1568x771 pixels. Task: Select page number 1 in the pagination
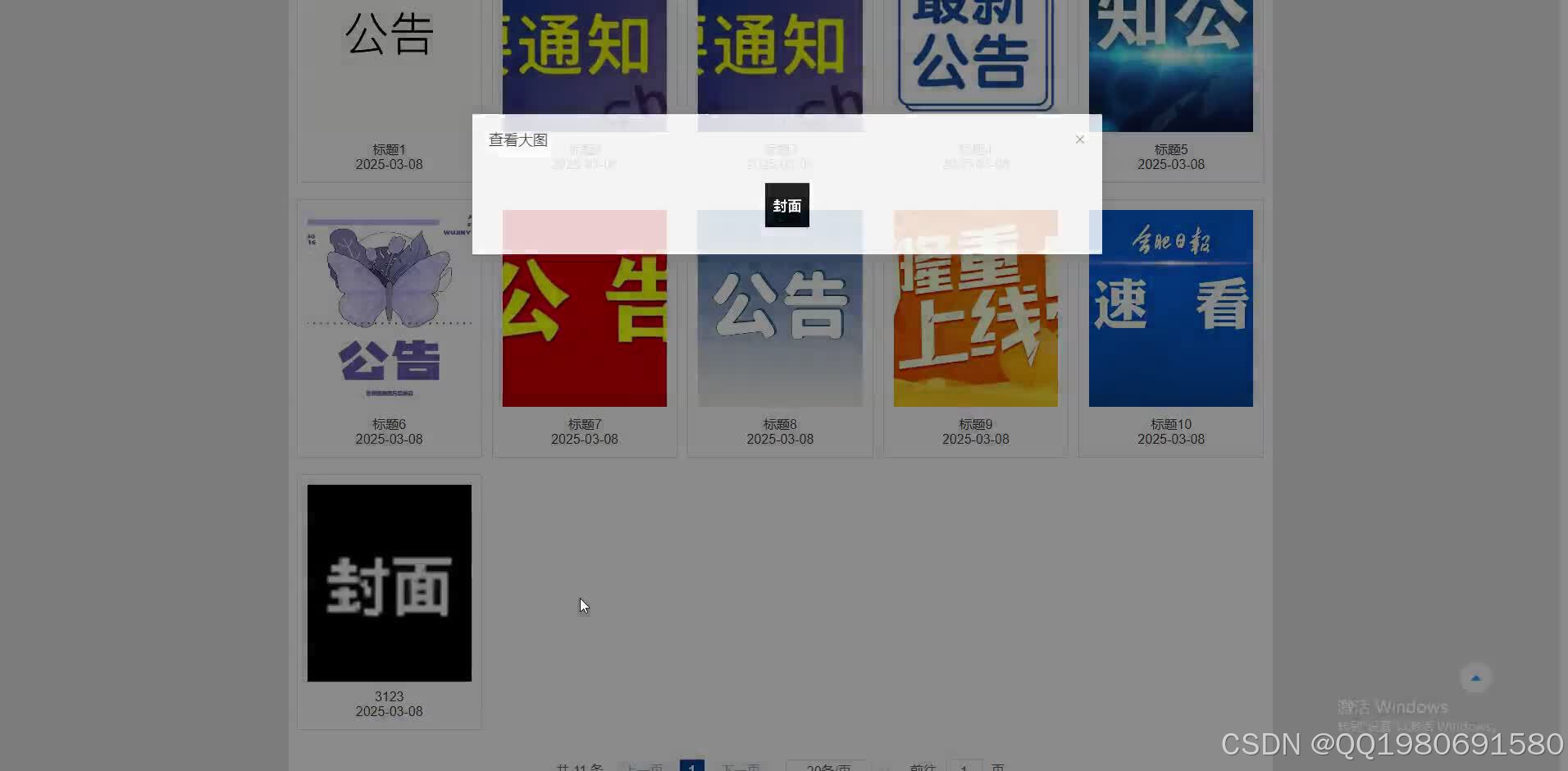click(691, 765)
